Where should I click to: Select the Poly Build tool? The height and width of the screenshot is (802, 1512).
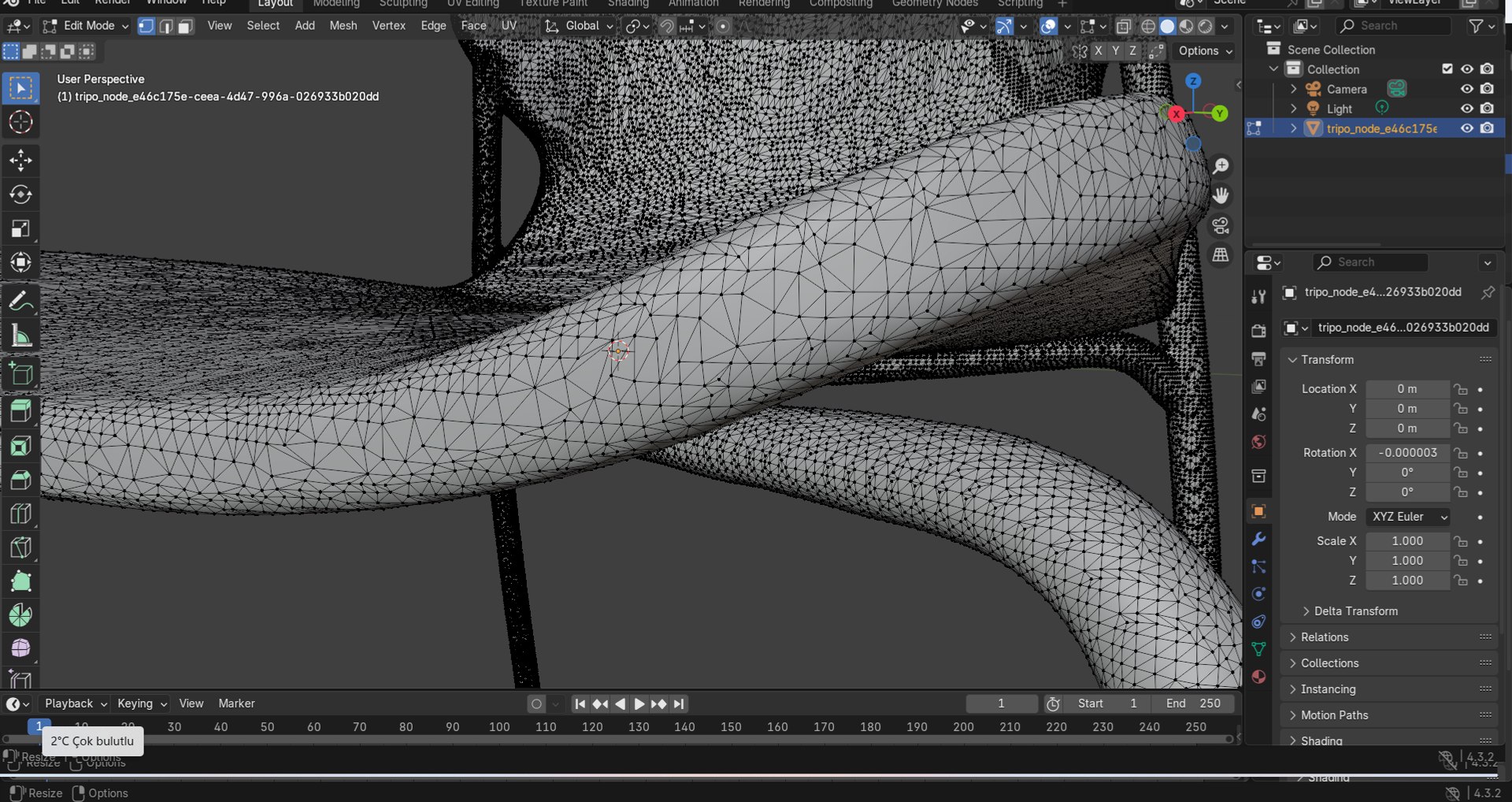coord(20,581)
